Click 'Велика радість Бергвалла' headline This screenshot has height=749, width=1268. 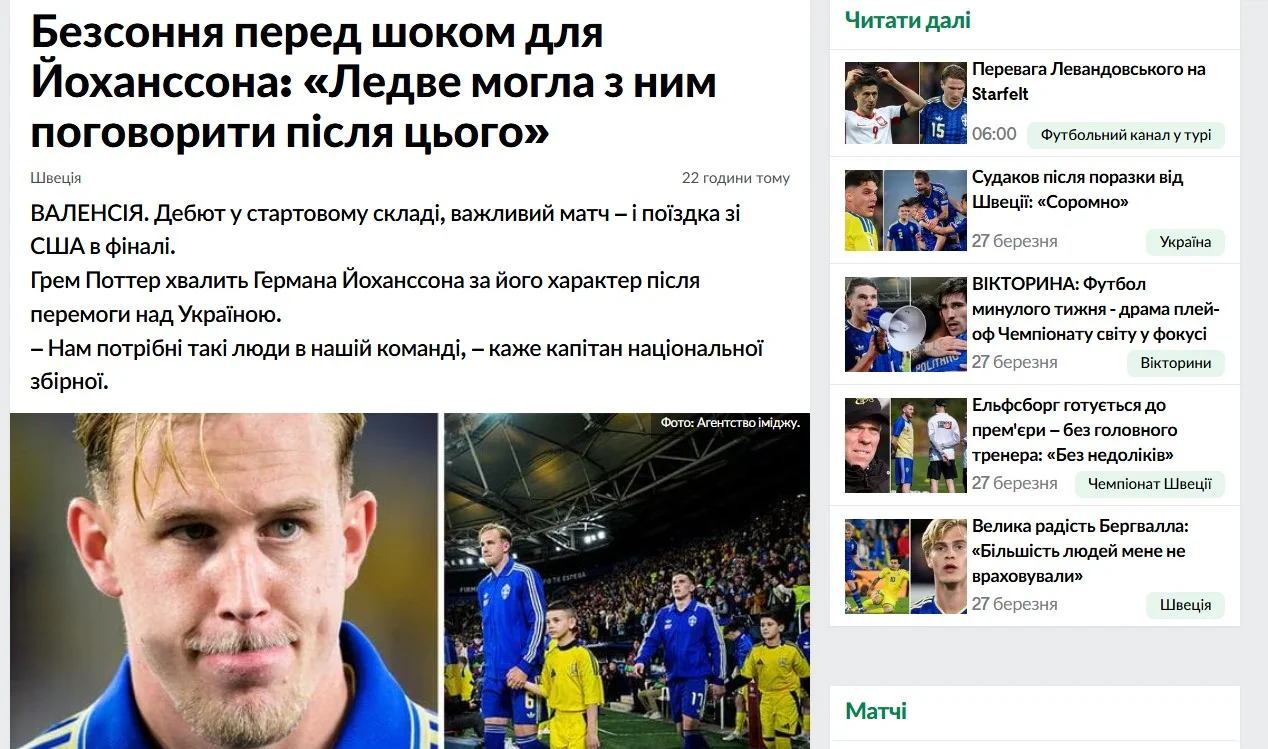point(1080,551)
